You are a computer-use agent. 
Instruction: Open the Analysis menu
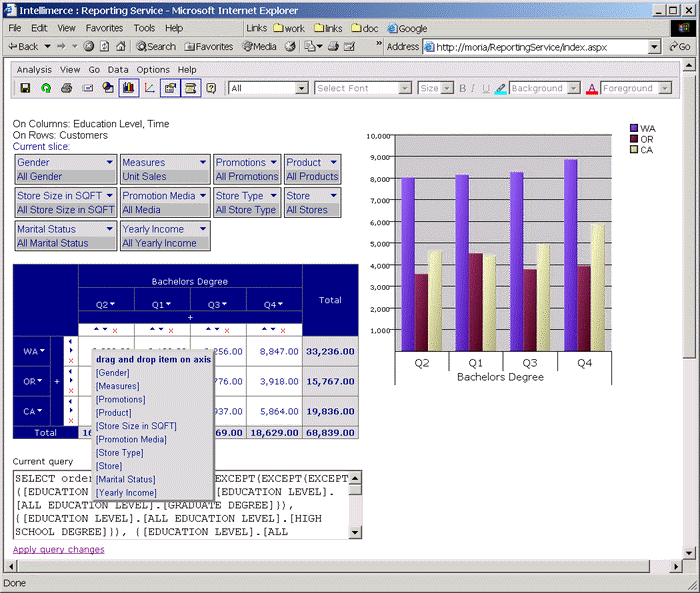(34, 70)
